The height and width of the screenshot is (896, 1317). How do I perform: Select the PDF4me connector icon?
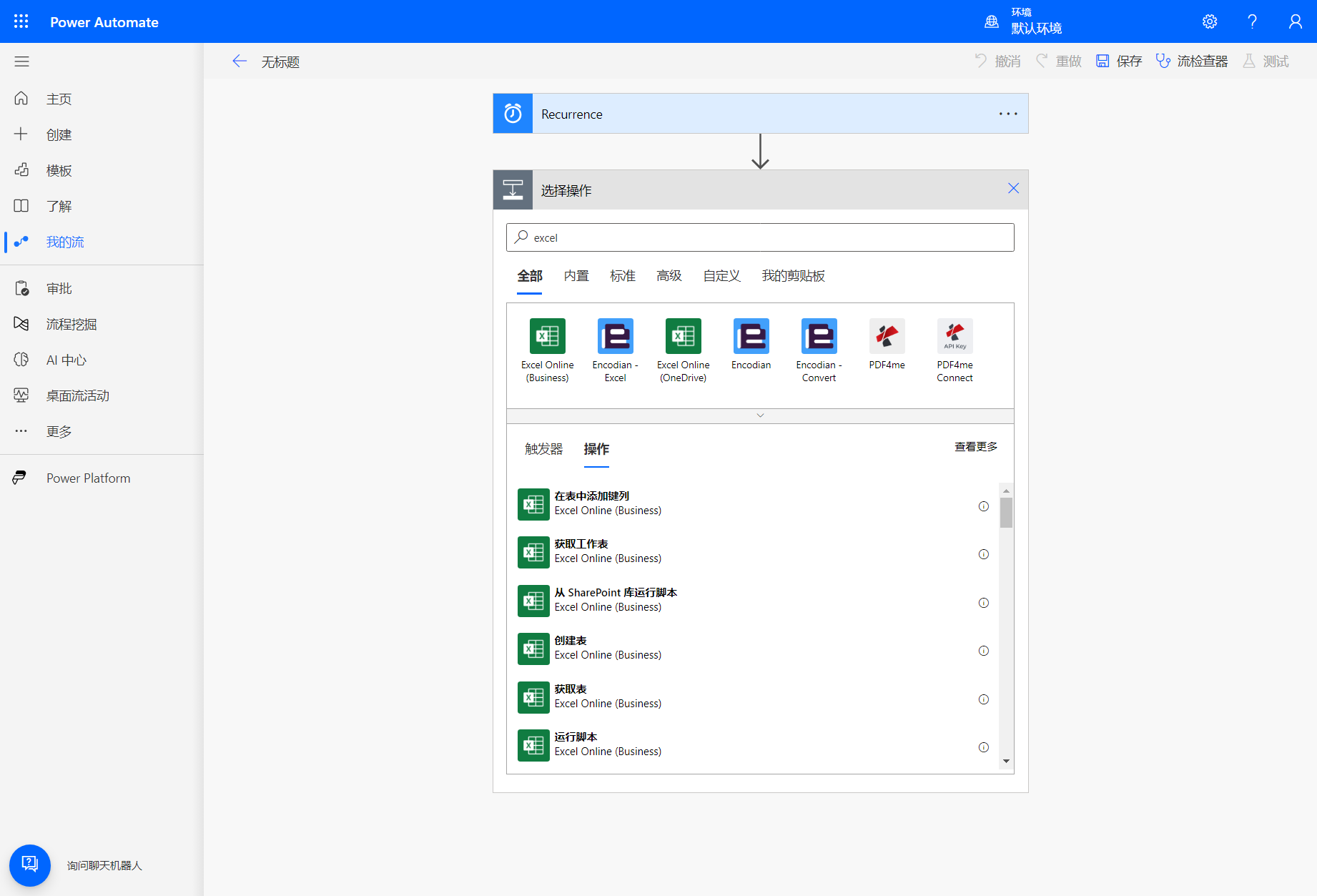tap(887, 336)
